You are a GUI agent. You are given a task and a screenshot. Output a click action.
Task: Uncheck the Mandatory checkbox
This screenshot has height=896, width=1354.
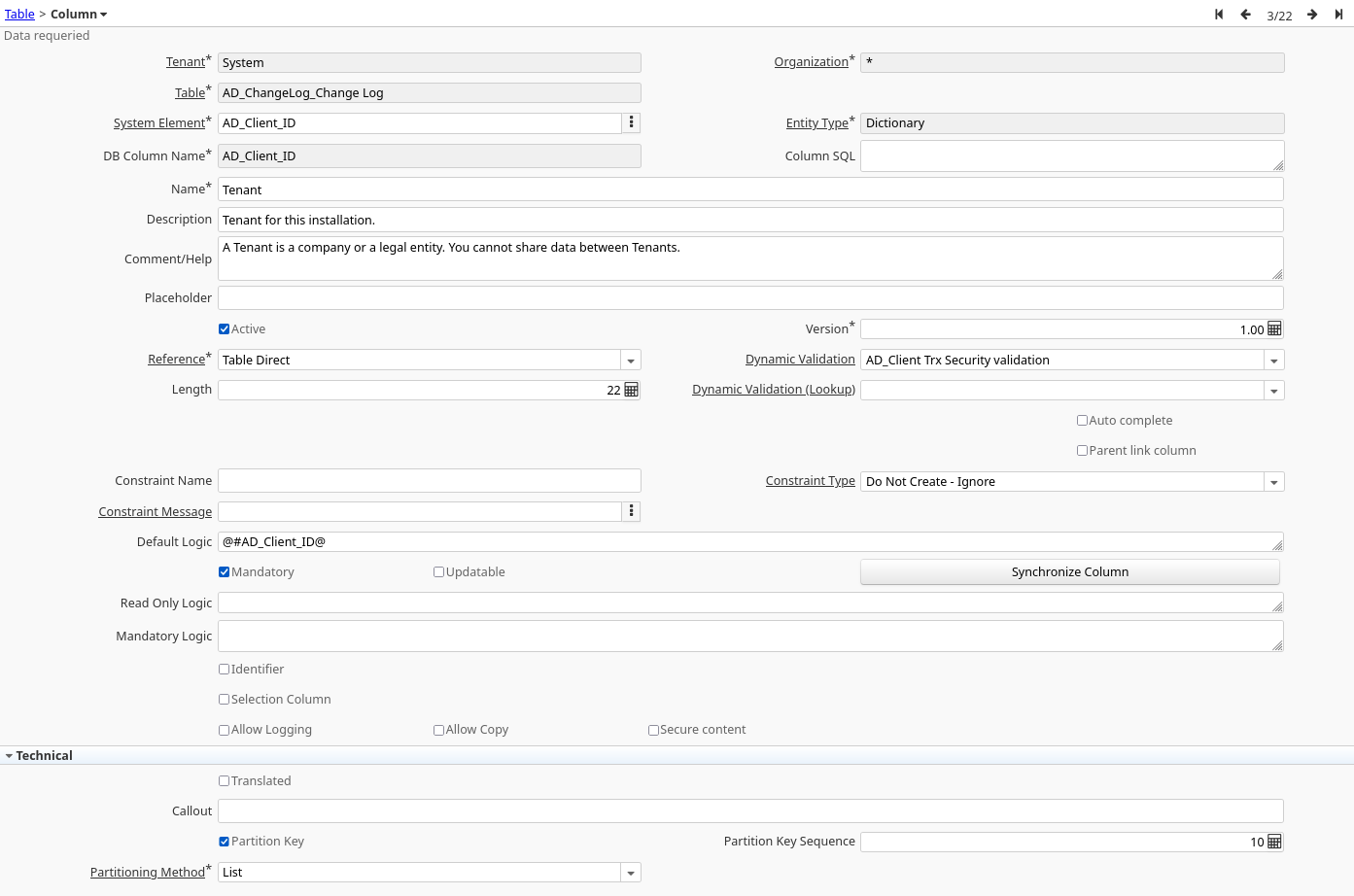coord(224,571)
